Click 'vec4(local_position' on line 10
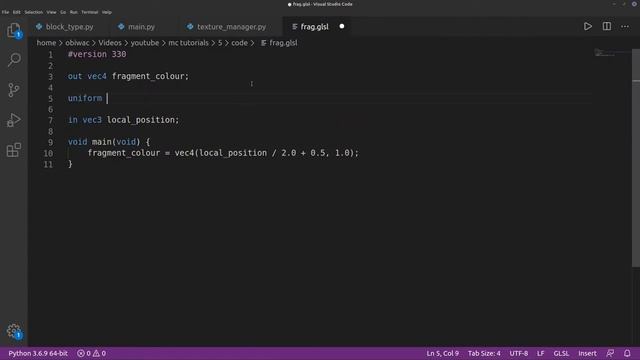 tap(221, 153)
